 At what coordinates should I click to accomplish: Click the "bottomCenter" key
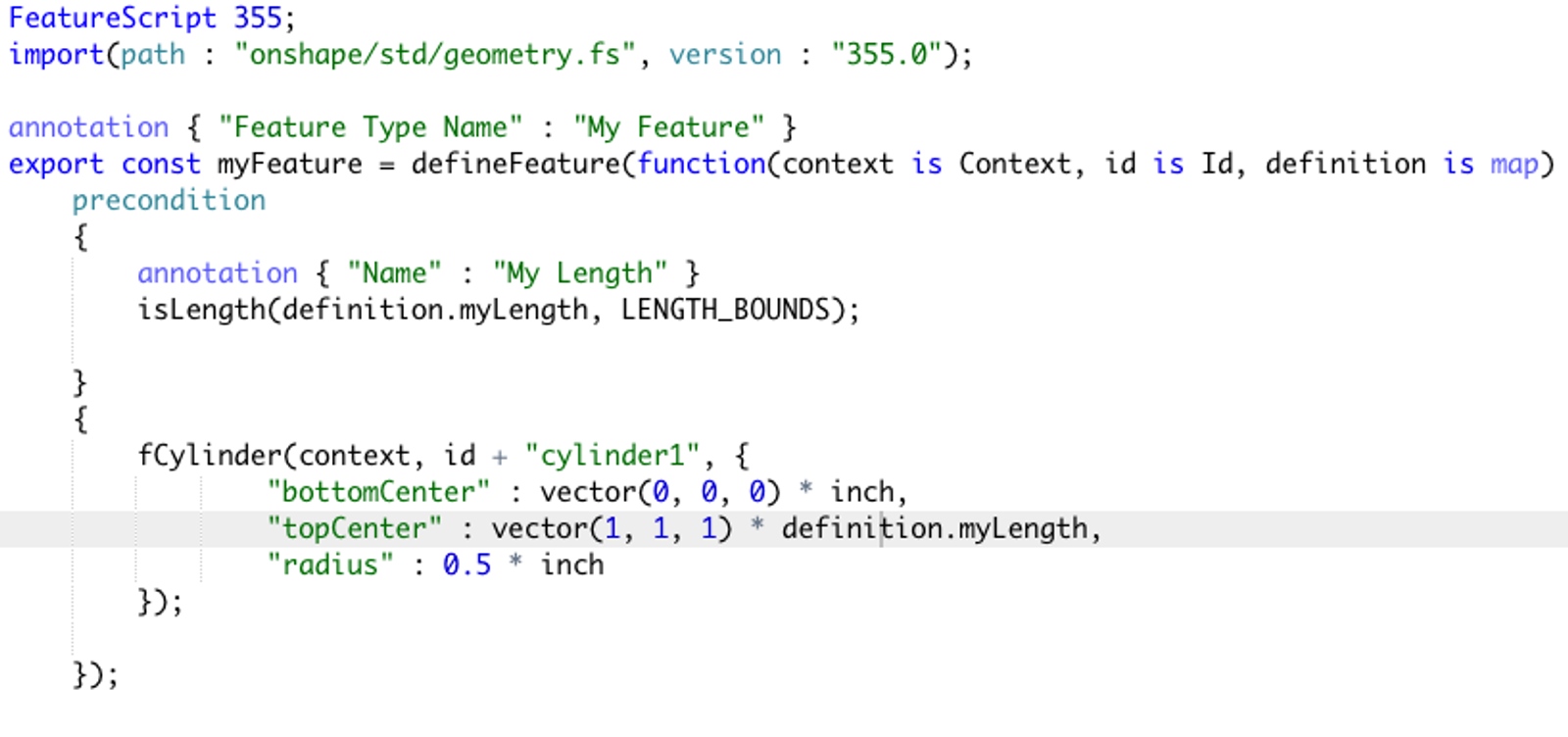(378, 492)
